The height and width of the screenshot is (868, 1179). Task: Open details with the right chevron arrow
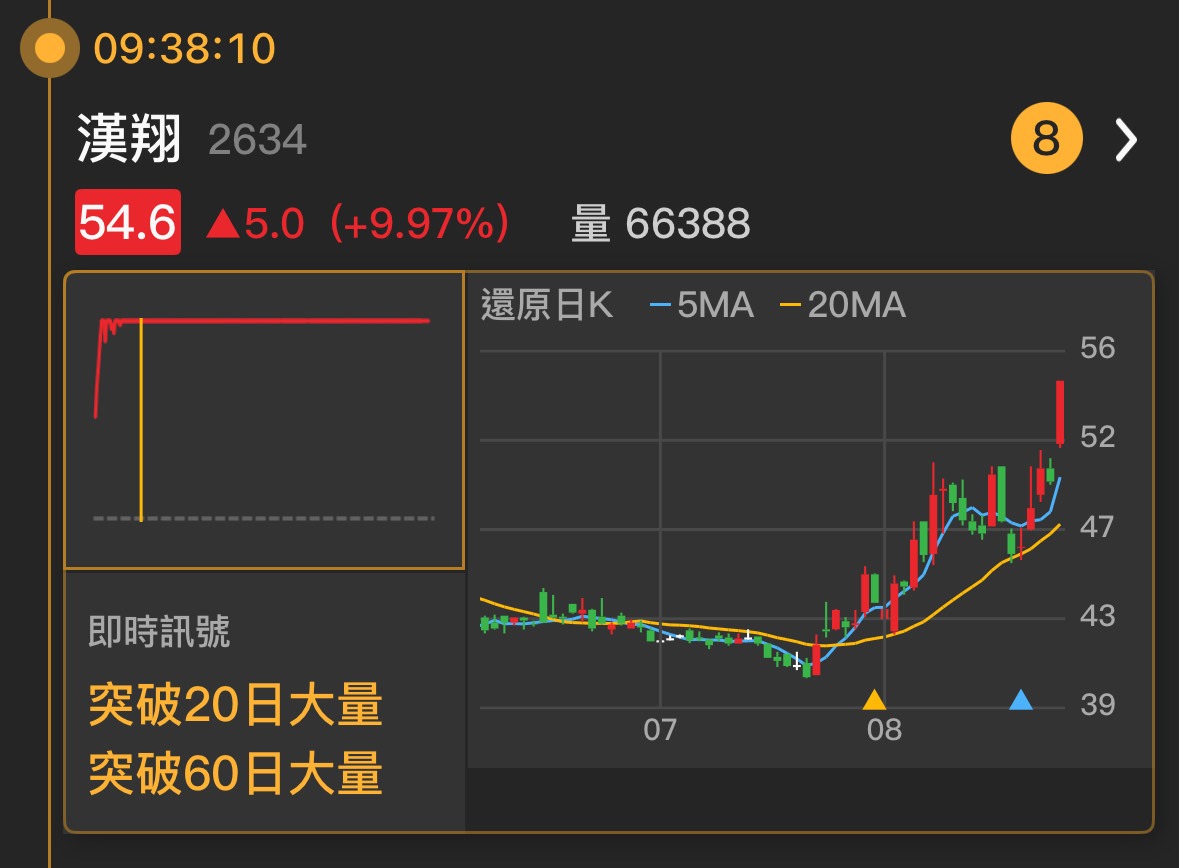point(1126,140)
